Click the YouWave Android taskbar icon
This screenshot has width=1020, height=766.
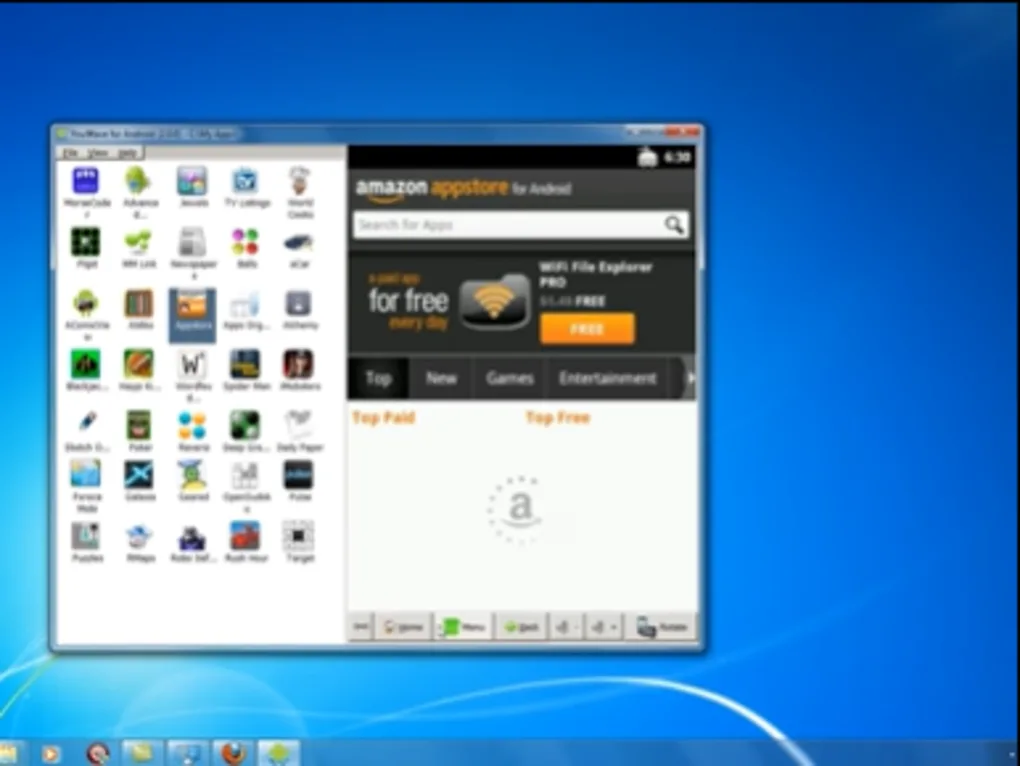278,754
